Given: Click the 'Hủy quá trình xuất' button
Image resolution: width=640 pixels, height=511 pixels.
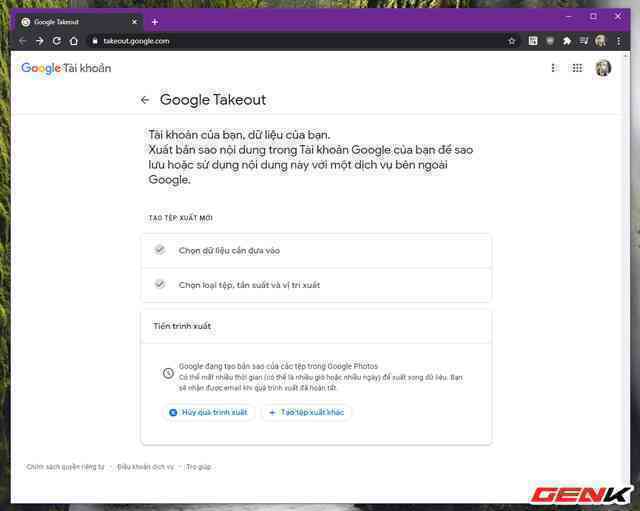Looking at the screenshot, I should point(209,412).
